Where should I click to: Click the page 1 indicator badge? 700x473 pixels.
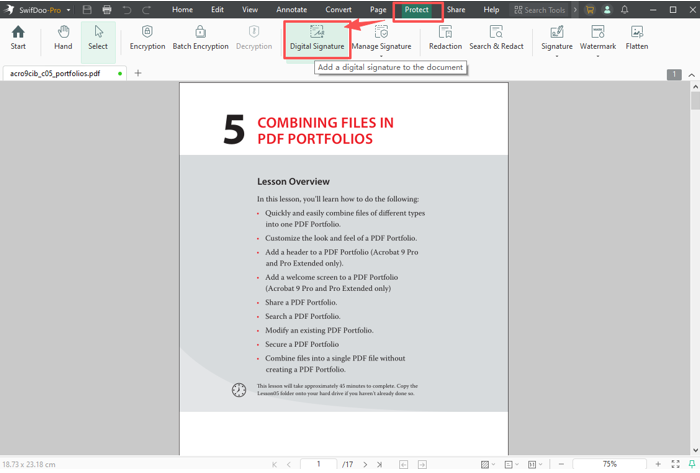(674, 75)
